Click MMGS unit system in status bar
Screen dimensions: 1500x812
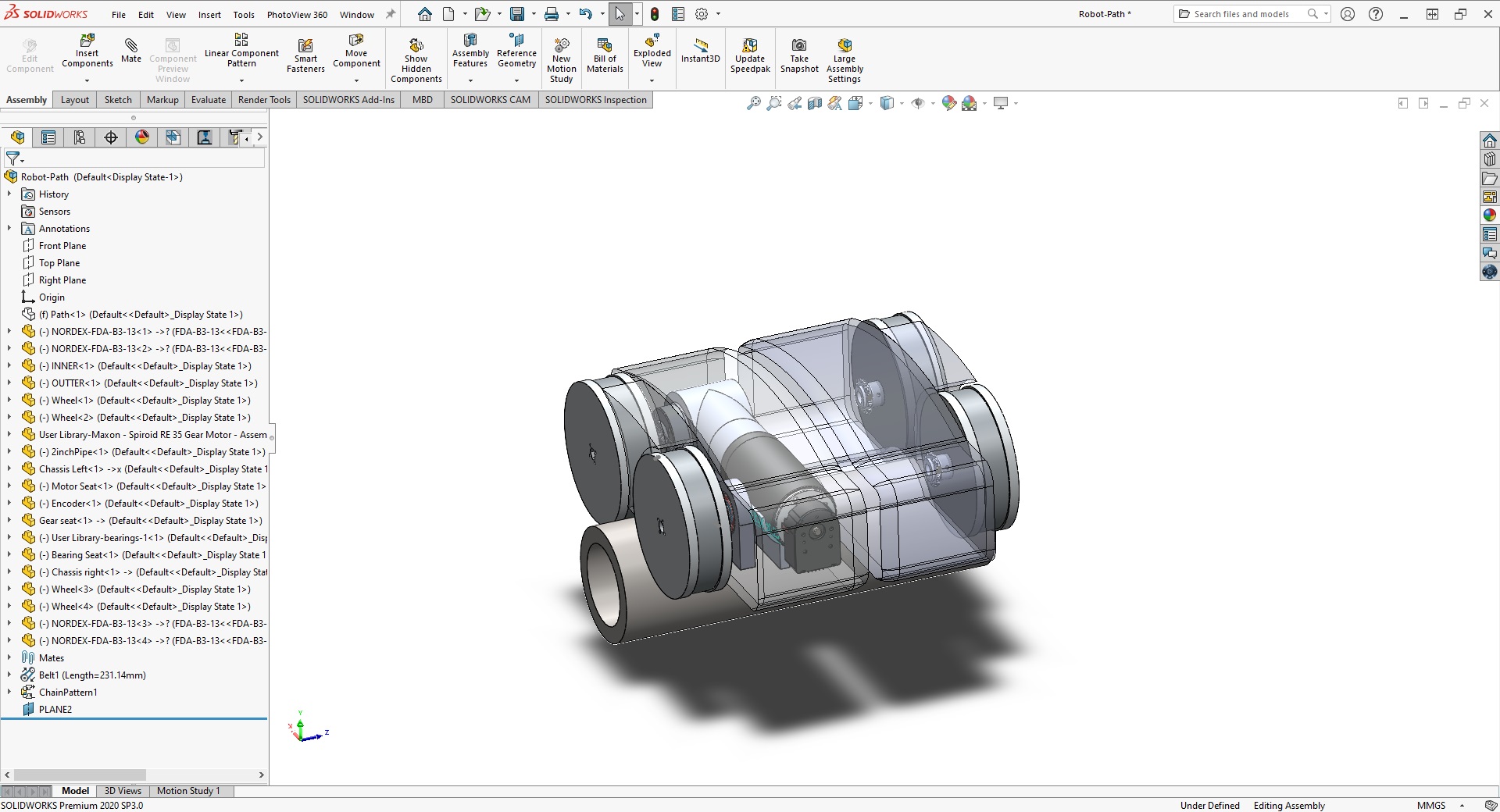pos(1431,806)
